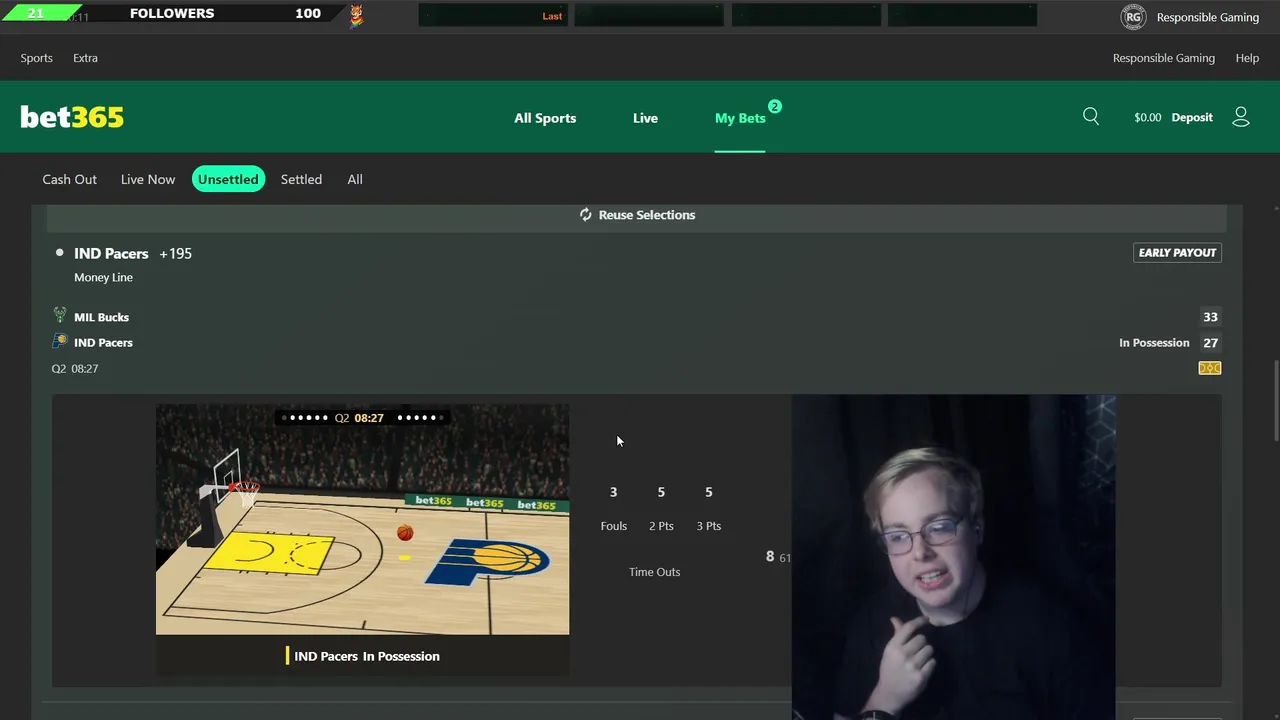
Task: Select the All bets filter
Action: click(355, 179)
